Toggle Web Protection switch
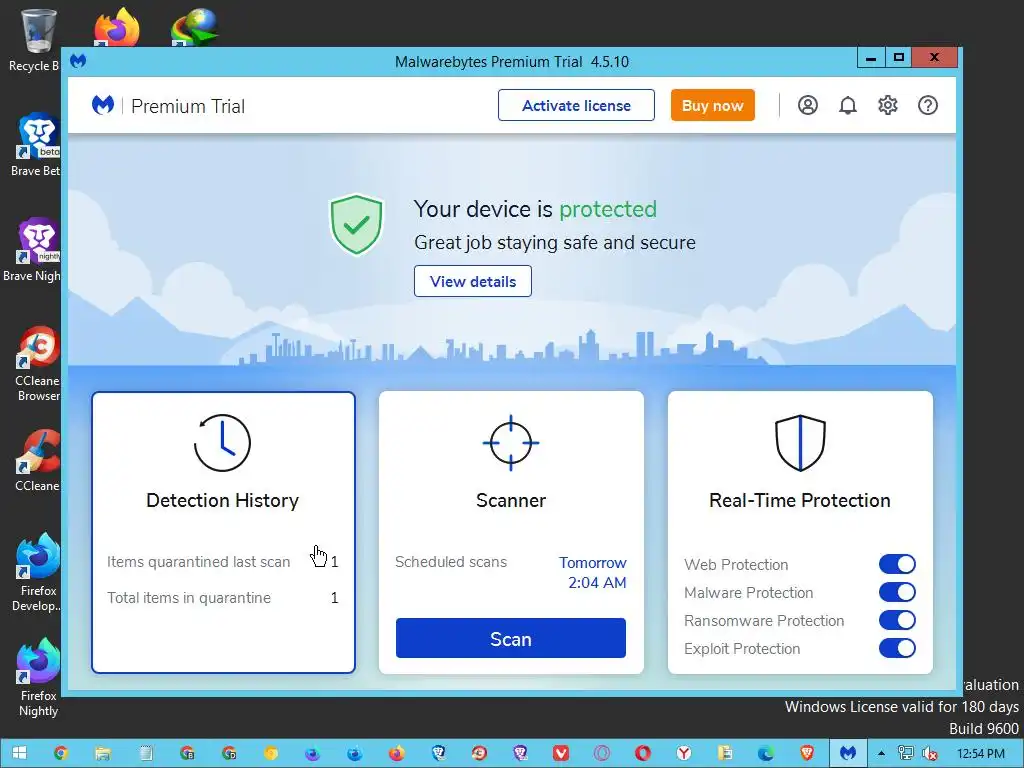 (x=897, y=564)
